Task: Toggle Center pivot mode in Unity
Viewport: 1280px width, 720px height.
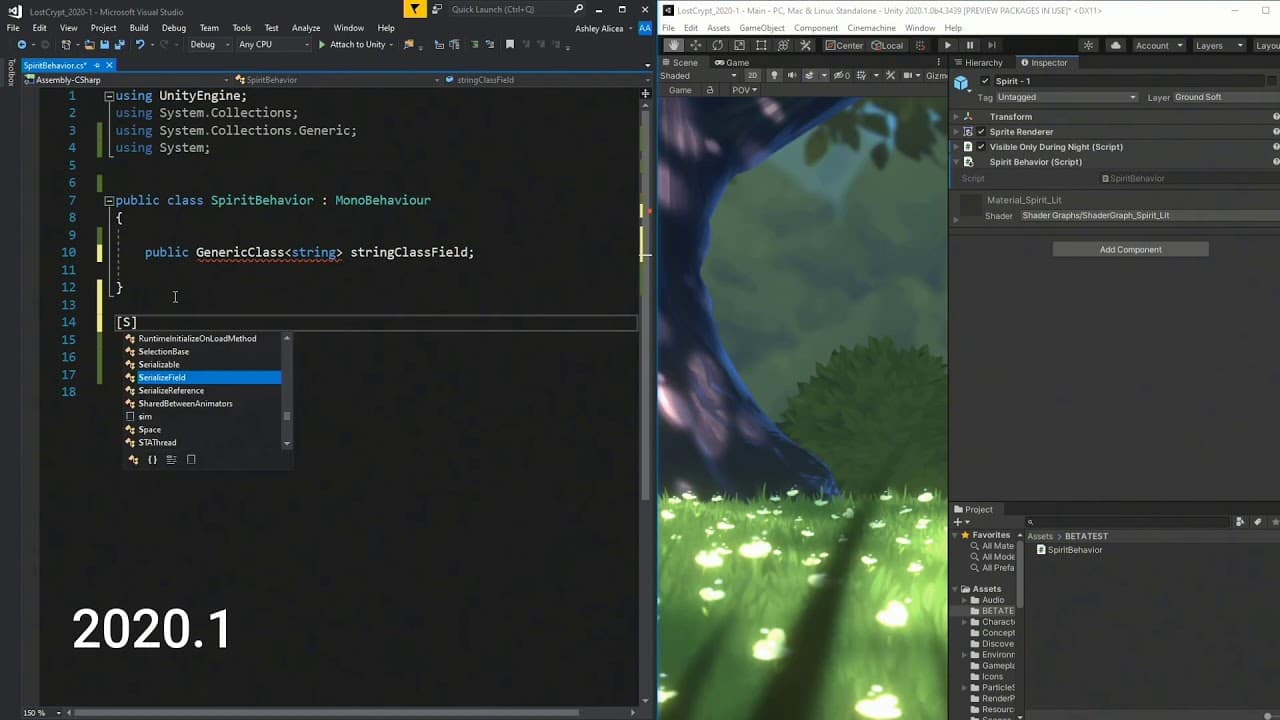Action: (844, 45)
